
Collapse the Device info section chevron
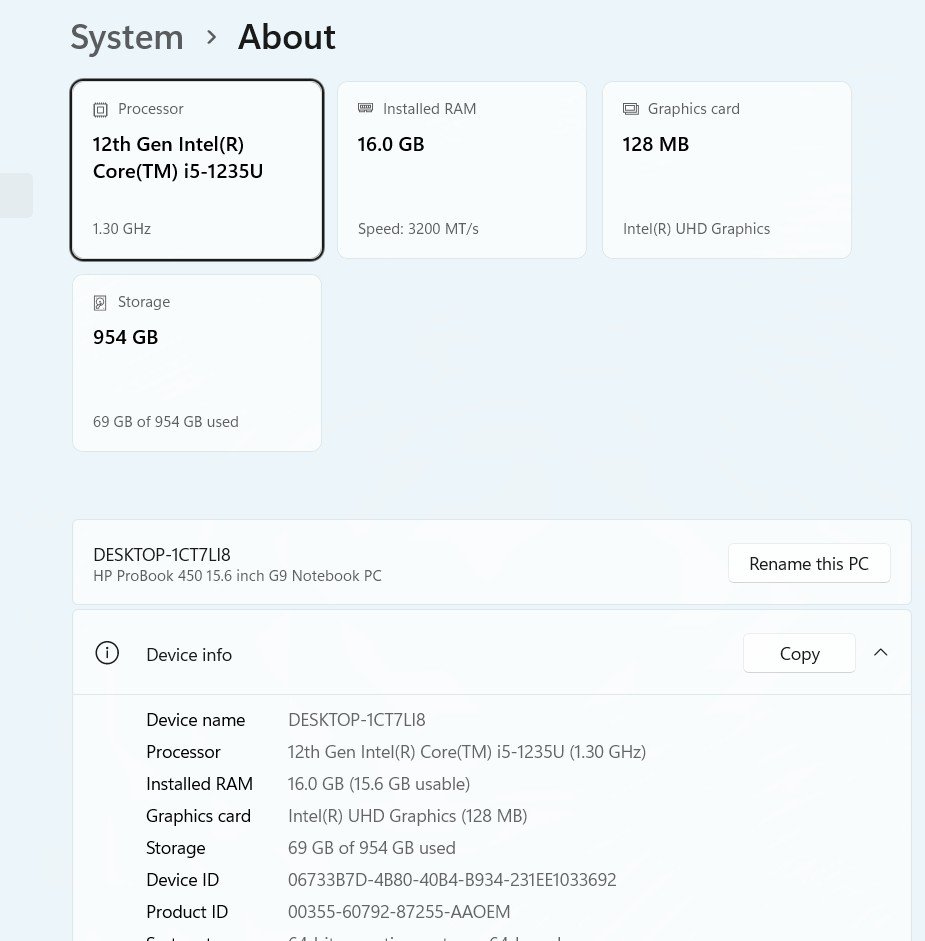pos(880,652)
